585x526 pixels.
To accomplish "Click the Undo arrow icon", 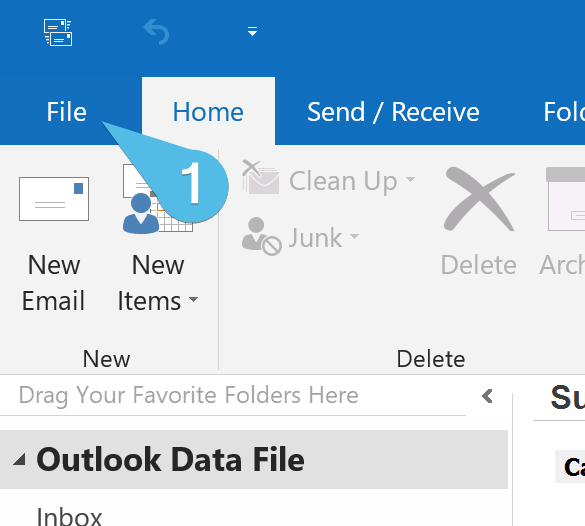I will [x=156, y=32].
